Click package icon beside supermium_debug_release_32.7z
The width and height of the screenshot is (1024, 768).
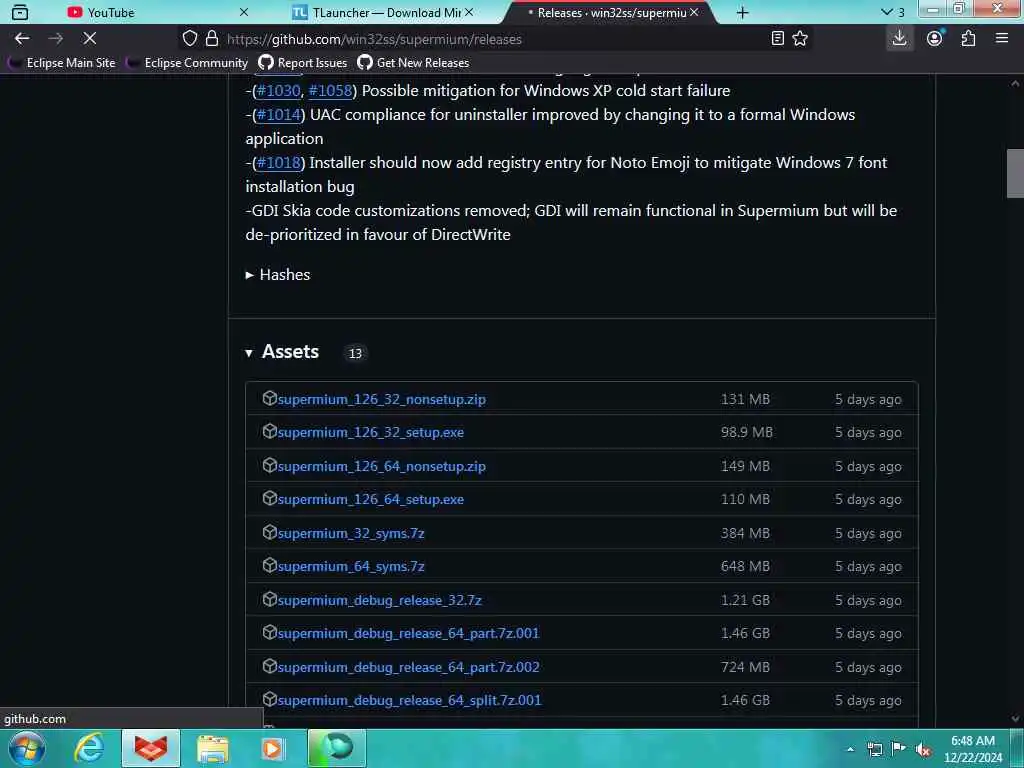tap(269, 599)
